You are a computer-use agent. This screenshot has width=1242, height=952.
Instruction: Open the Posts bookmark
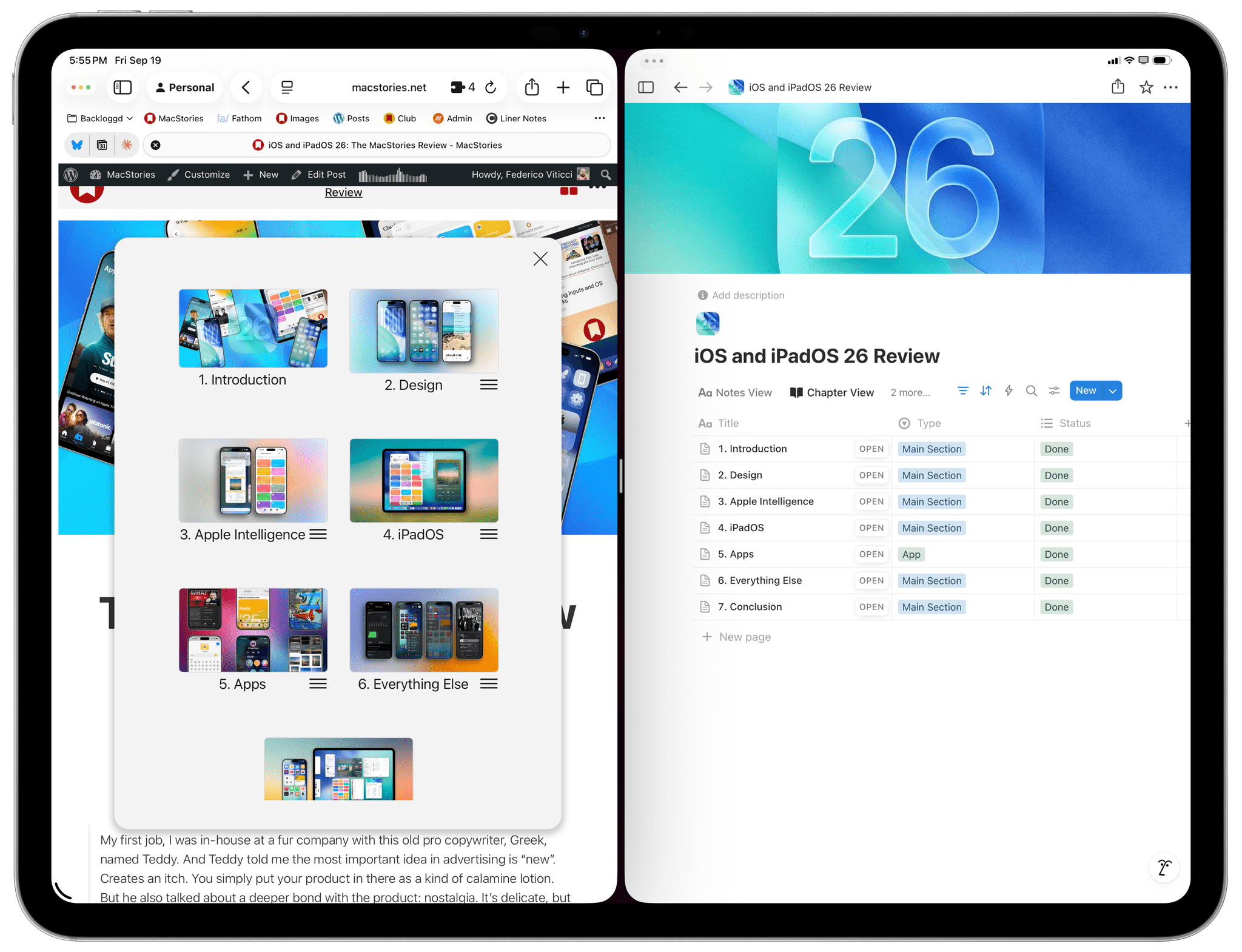coord(351,118)
